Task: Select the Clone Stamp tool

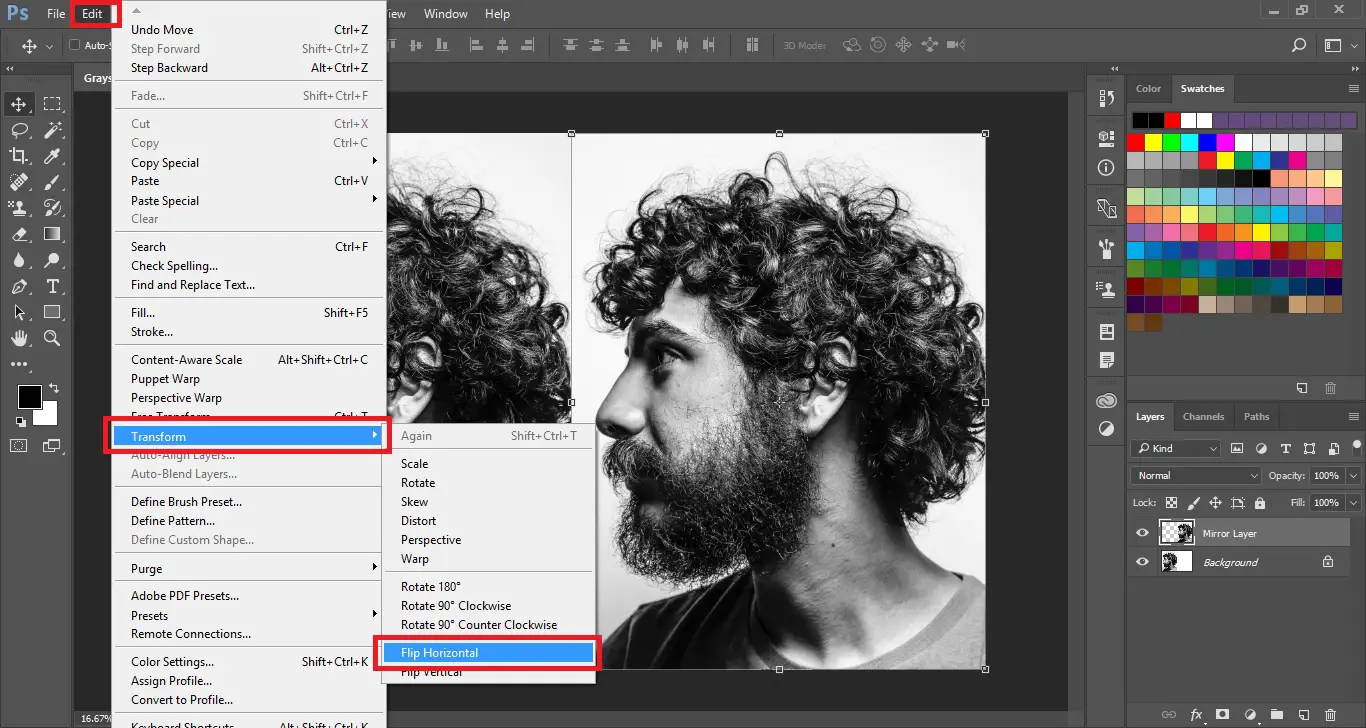Action: (18, 208)
